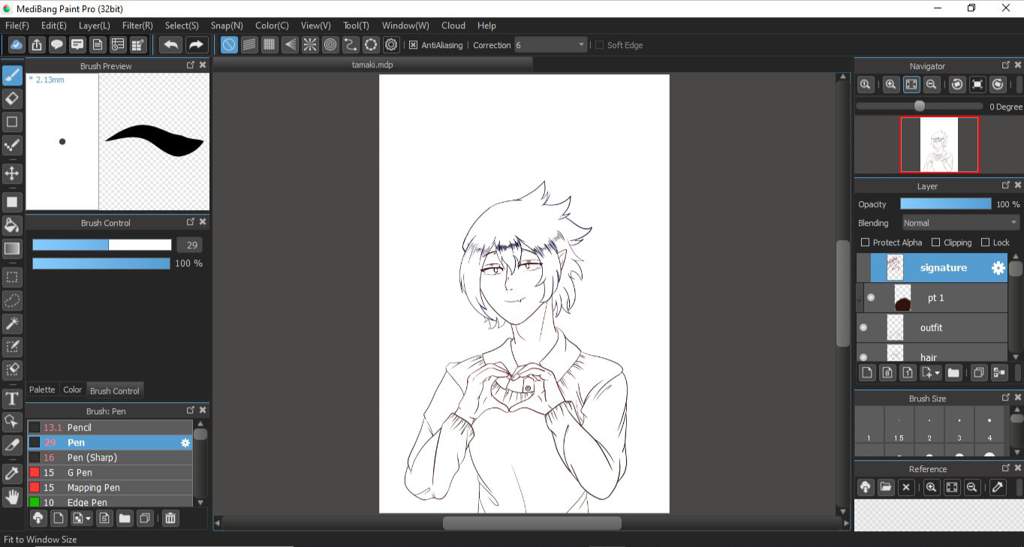Click the Redo arrow in toolbar
The image size is (1024, 547).
195,45
